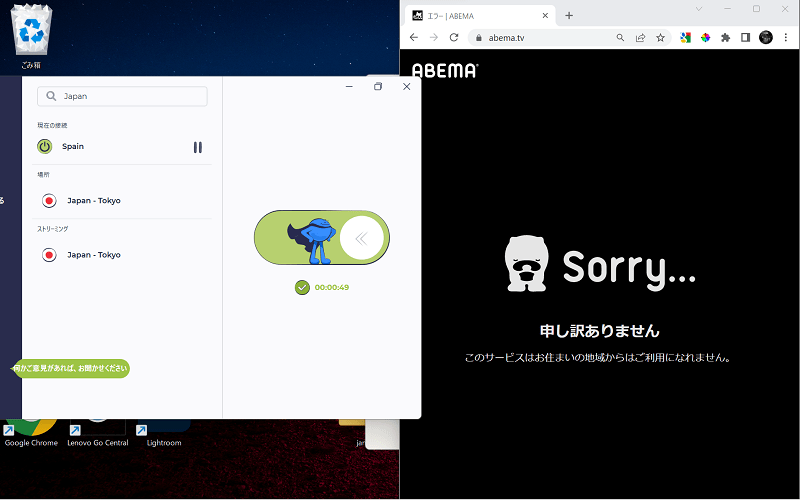Toggle the VPN connection switch off
This screenshot has height=500, width=800.
tap(322, 238)
